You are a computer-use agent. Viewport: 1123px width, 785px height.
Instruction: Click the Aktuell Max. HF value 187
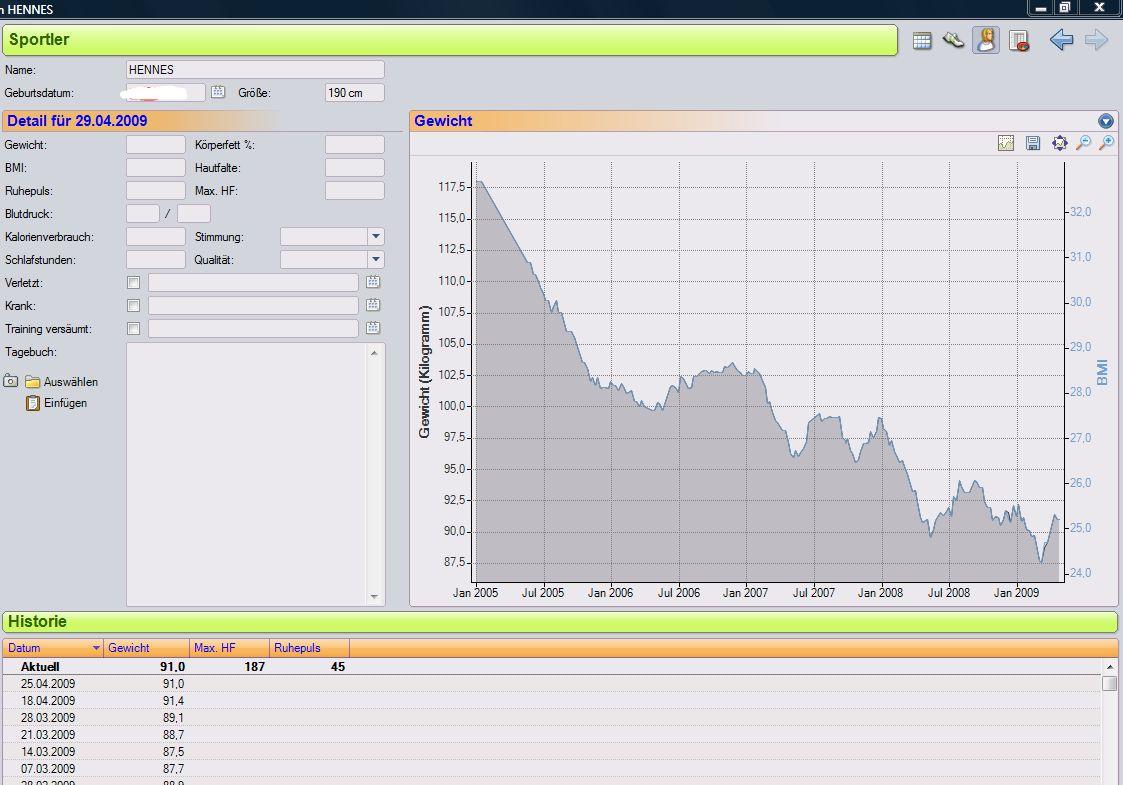pyautogui.click(x=254, y=667)
